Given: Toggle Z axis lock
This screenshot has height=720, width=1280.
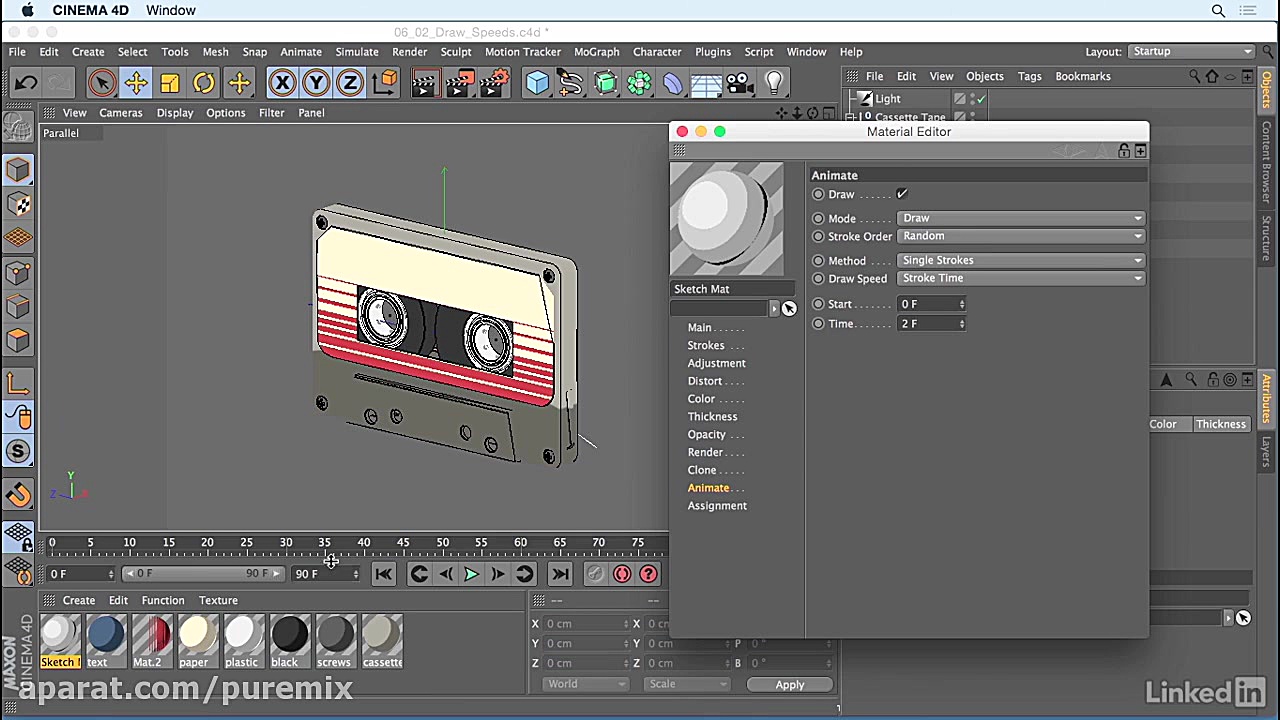Looking at the screenshot, I should 349,83.
